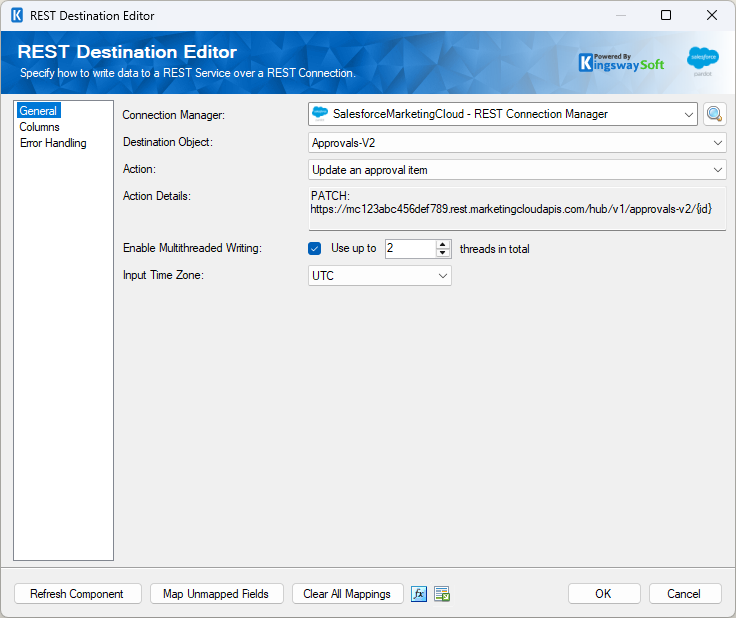Click the Input Time Zone label
Viewport: 736px width, 618px height.
[x=163, y=275]
